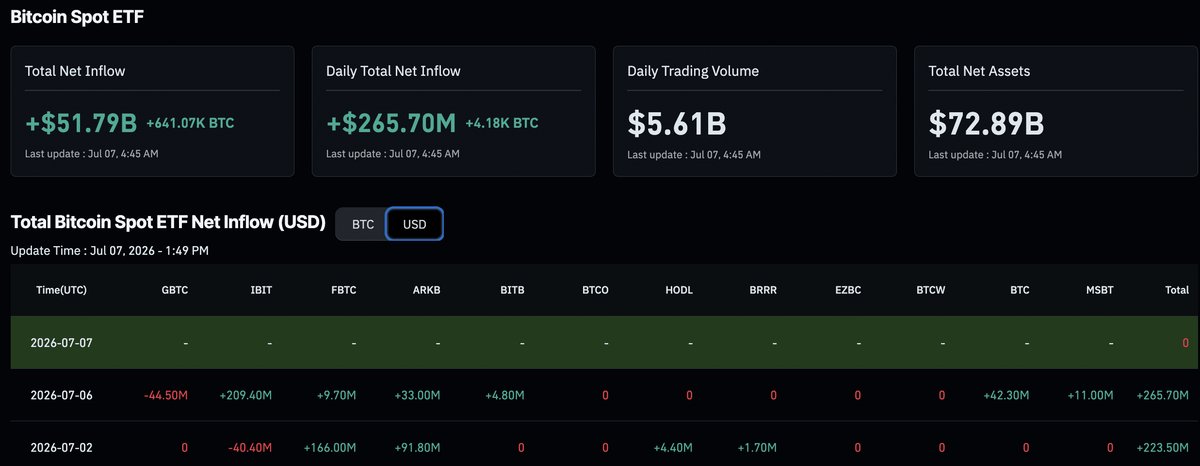Image resolution: width=1200 pixels, height=466 pixels.
Task: Click the Time(UTC) column header
Action: coord(60,290)
